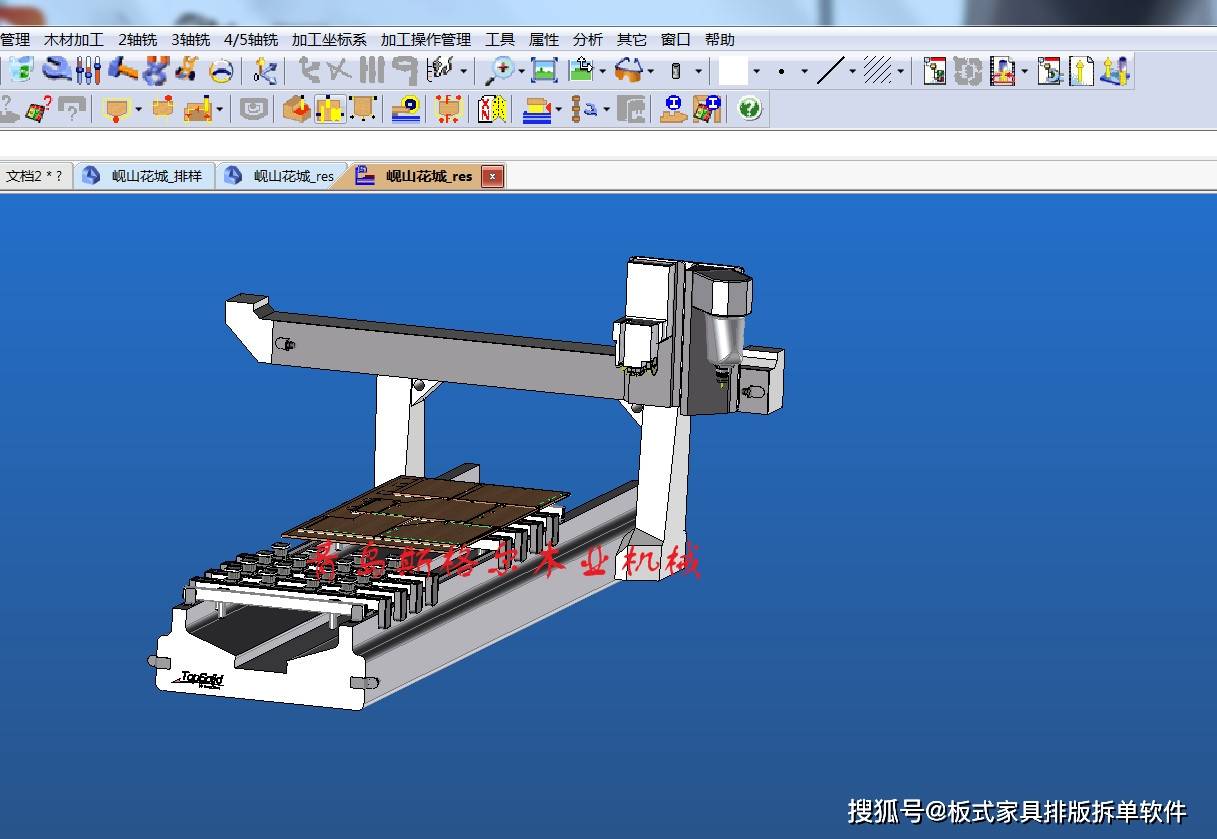Image resolution: width=1217 pixels, height=839 pixels.
Task: Open the 加工操作管理 menu
Action: 426,40
